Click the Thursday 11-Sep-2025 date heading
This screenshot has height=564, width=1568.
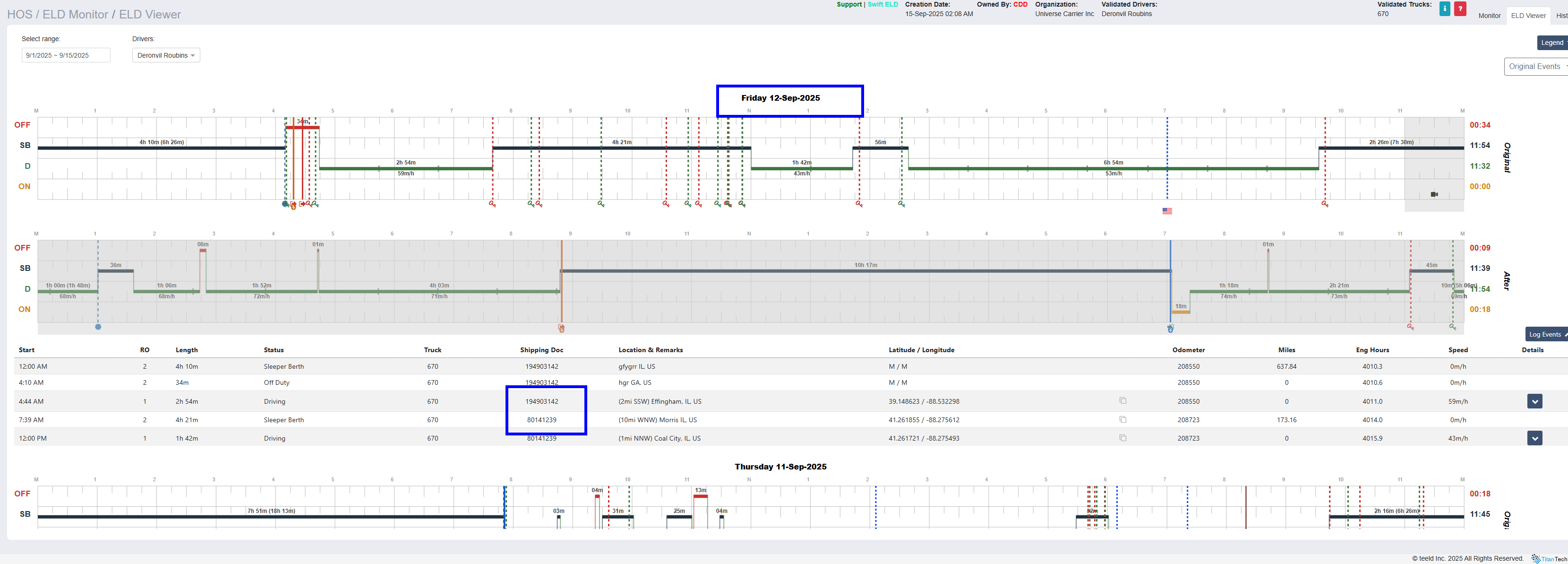point(780,467)
